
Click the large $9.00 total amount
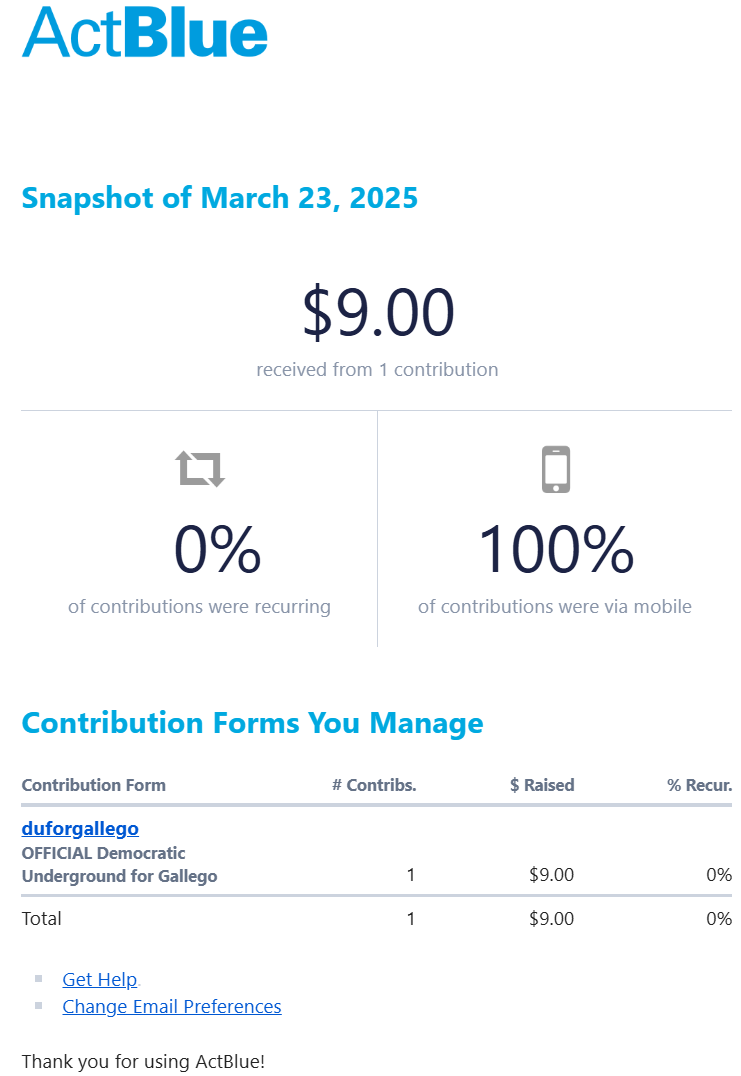coord(378,312)
